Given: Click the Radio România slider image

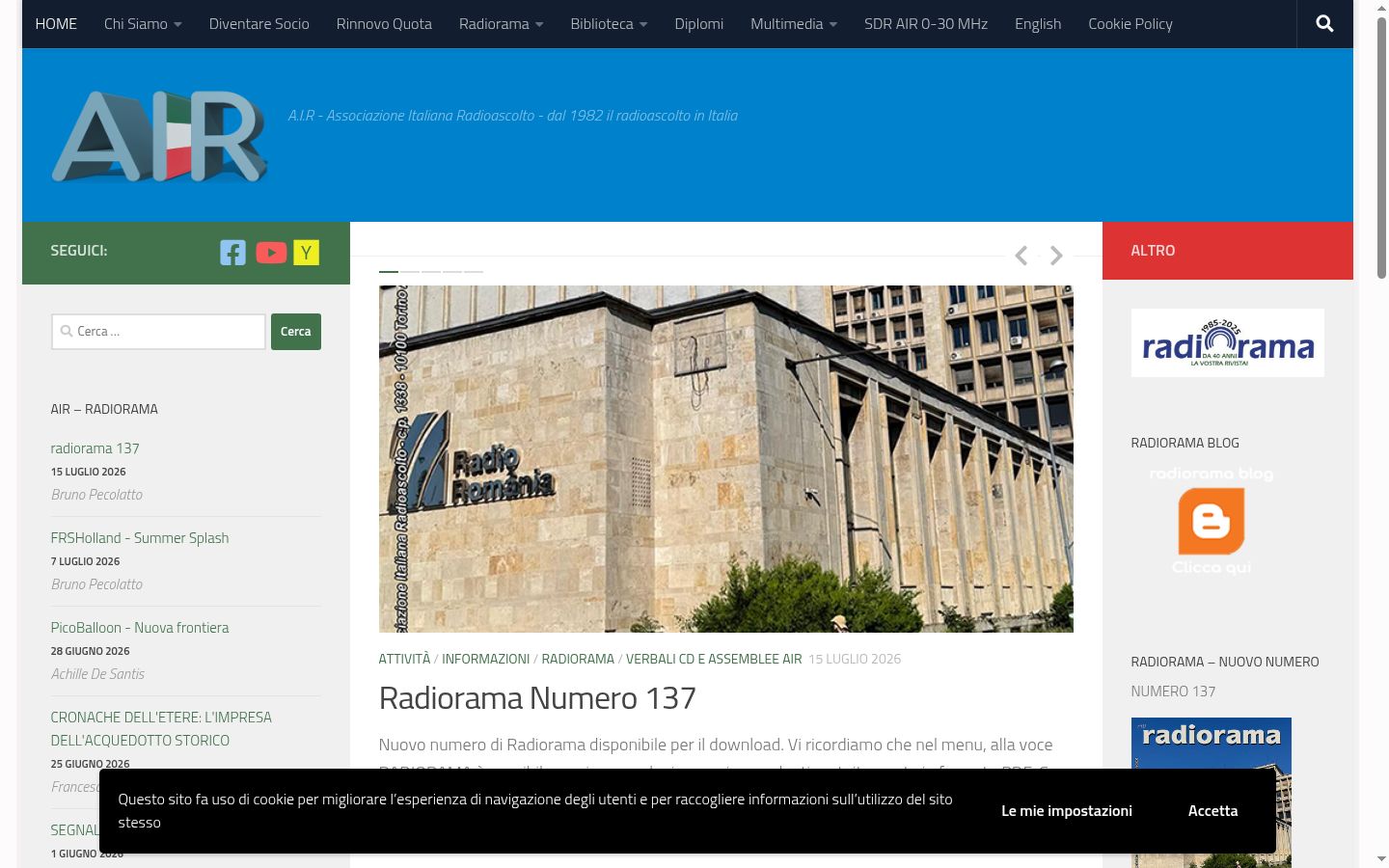Looking at the screenshot, I should pyautogui.click(x=726, y=459).
